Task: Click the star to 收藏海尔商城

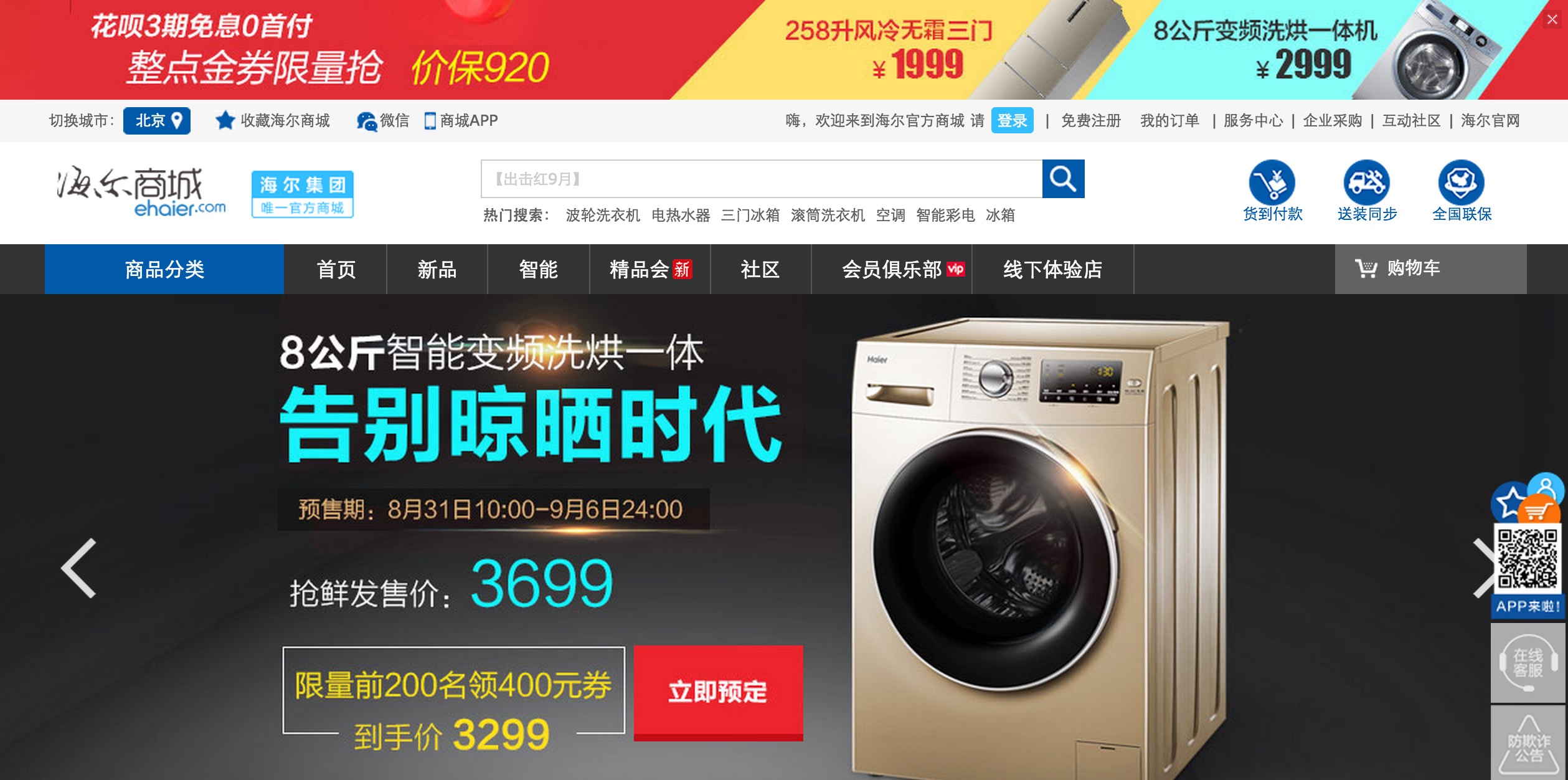Action: pyautogui.click(x=225, y=120)
